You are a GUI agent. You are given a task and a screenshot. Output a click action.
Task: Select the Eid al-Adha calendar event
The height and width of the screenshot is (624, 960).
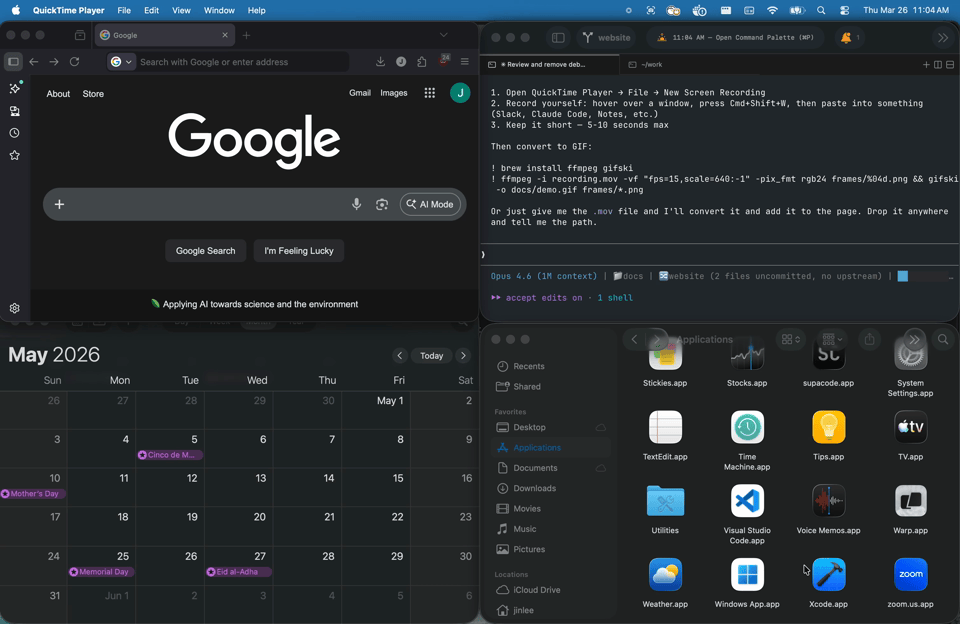[238, 572]
